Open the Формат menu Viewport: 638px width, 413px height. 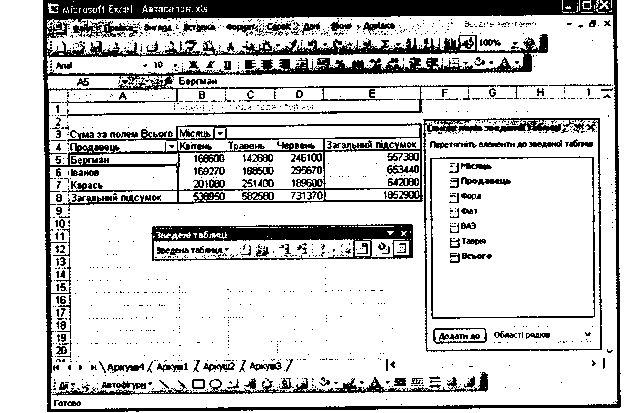(x=240, y=27)
